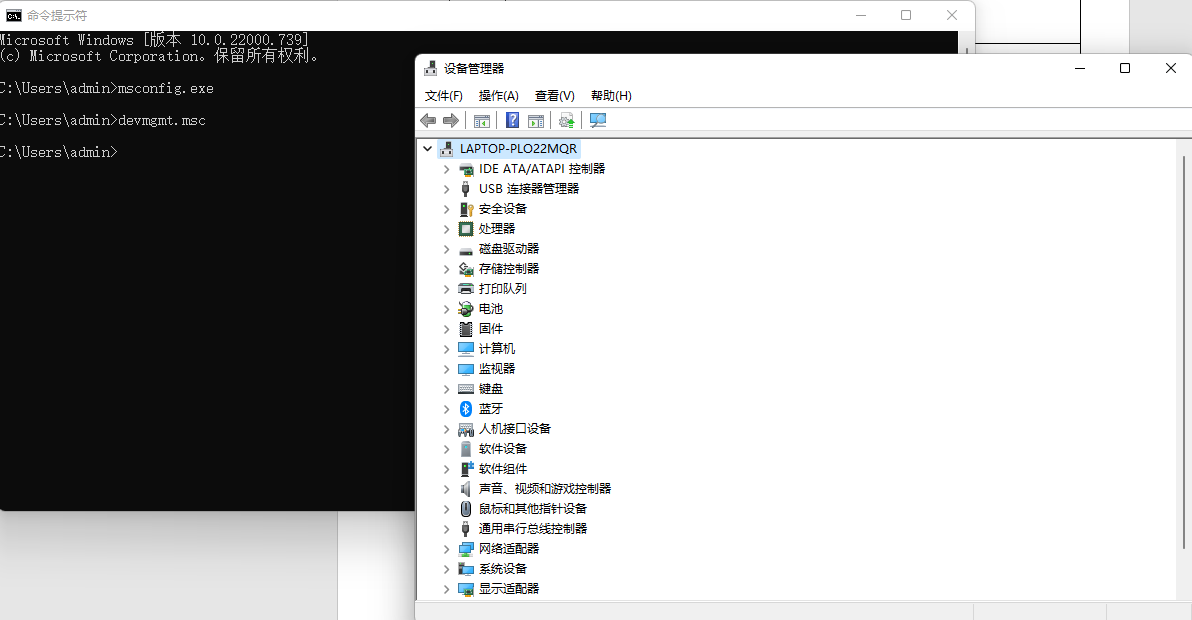Select the 软件组件 tree item label
This screenshot has width=1192, height=620.
pos(502,469)
